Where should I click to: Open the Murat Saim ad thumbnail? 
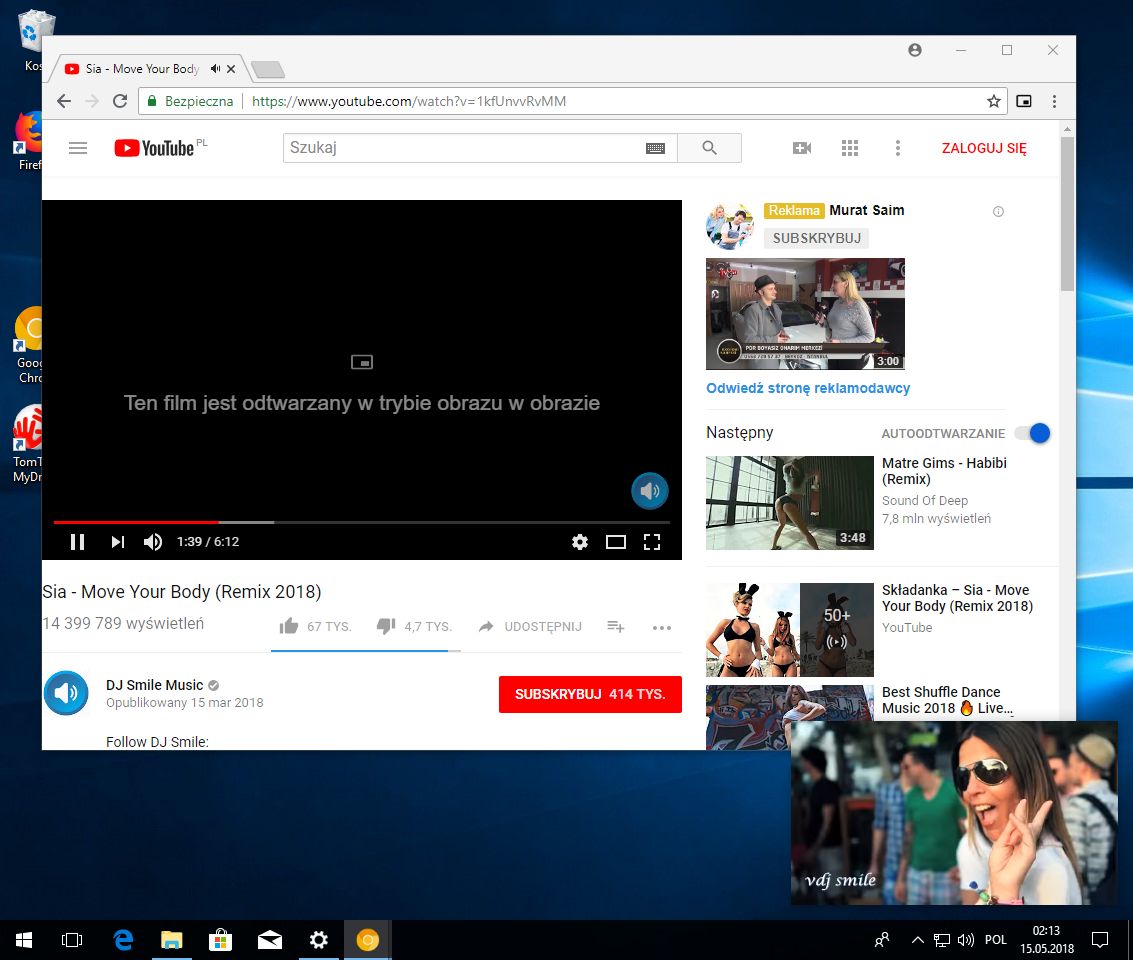tap(805, 313)
